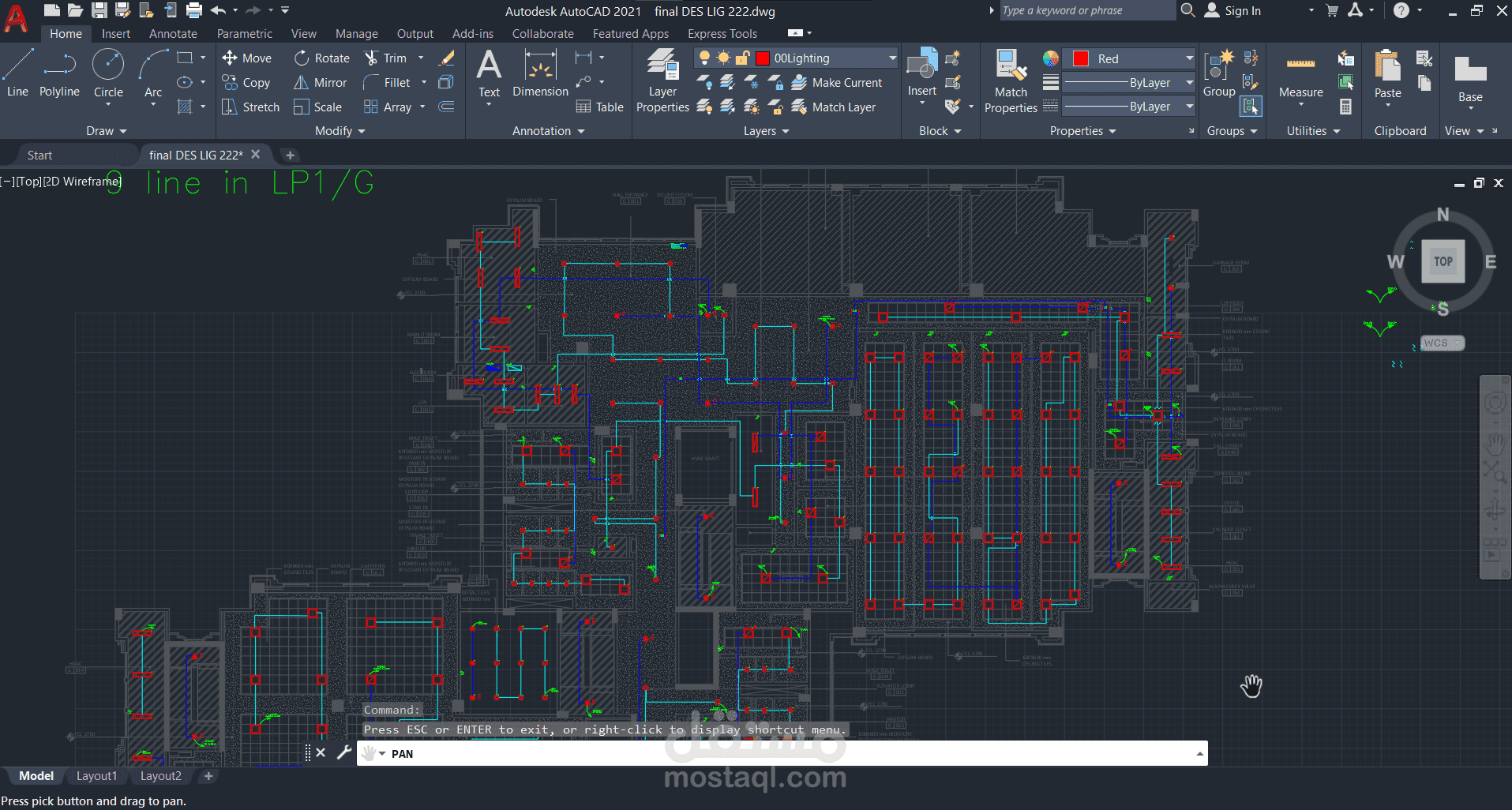Viewport: 1512px width, 810px height.
Task: Expand the Layers panel flyout
Action: point(767,131)
